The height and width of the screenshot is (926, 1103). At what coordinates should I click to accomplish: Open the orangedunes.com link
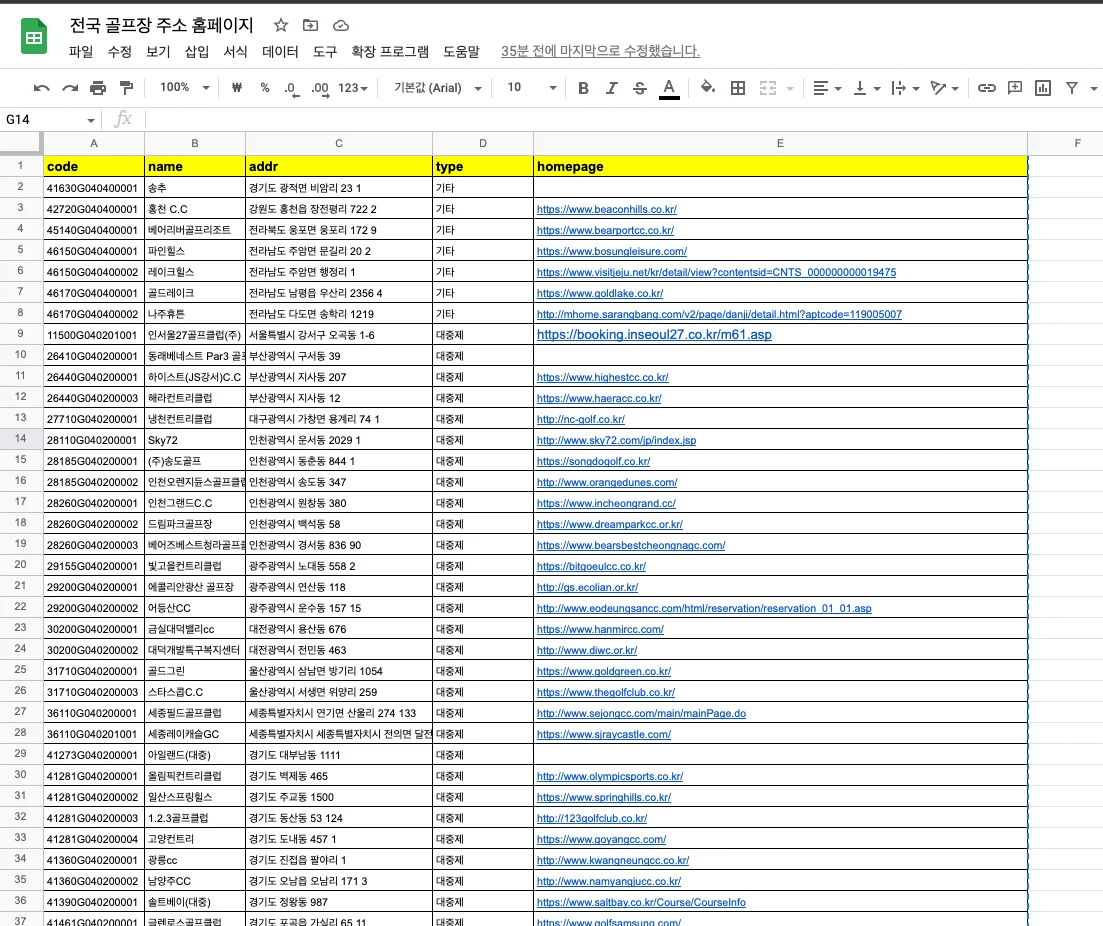tap(607, 483)
